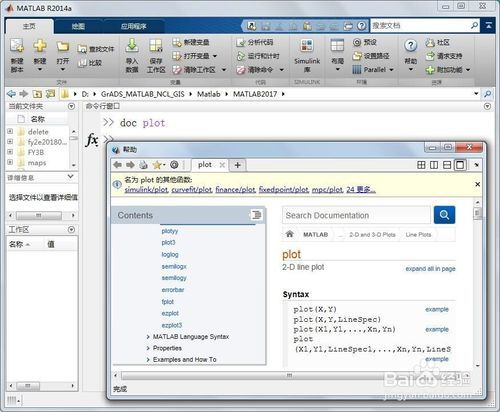Click the Community icon in ribbon

click(x=430, y=42)
